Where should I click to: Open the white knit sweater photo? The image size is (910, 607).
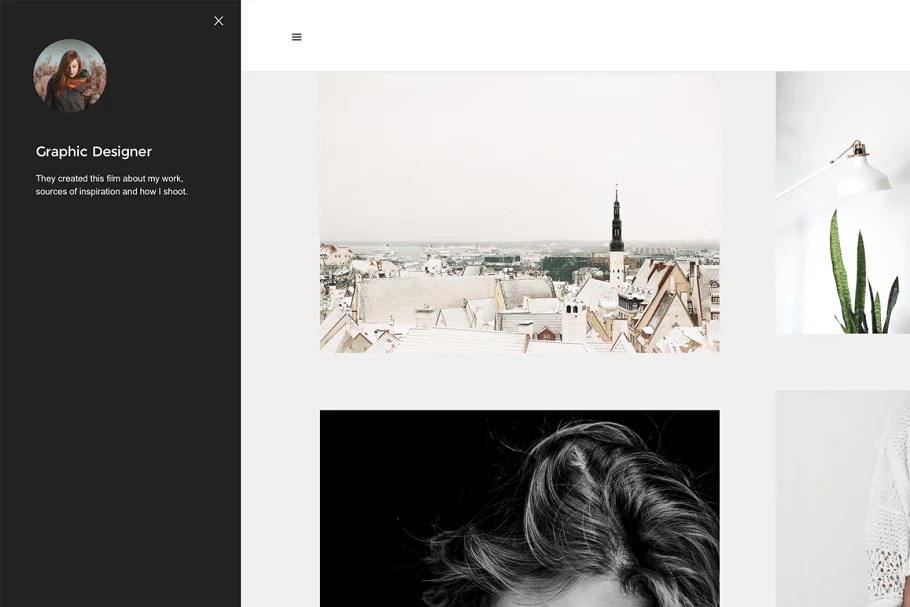click(842, 498)
